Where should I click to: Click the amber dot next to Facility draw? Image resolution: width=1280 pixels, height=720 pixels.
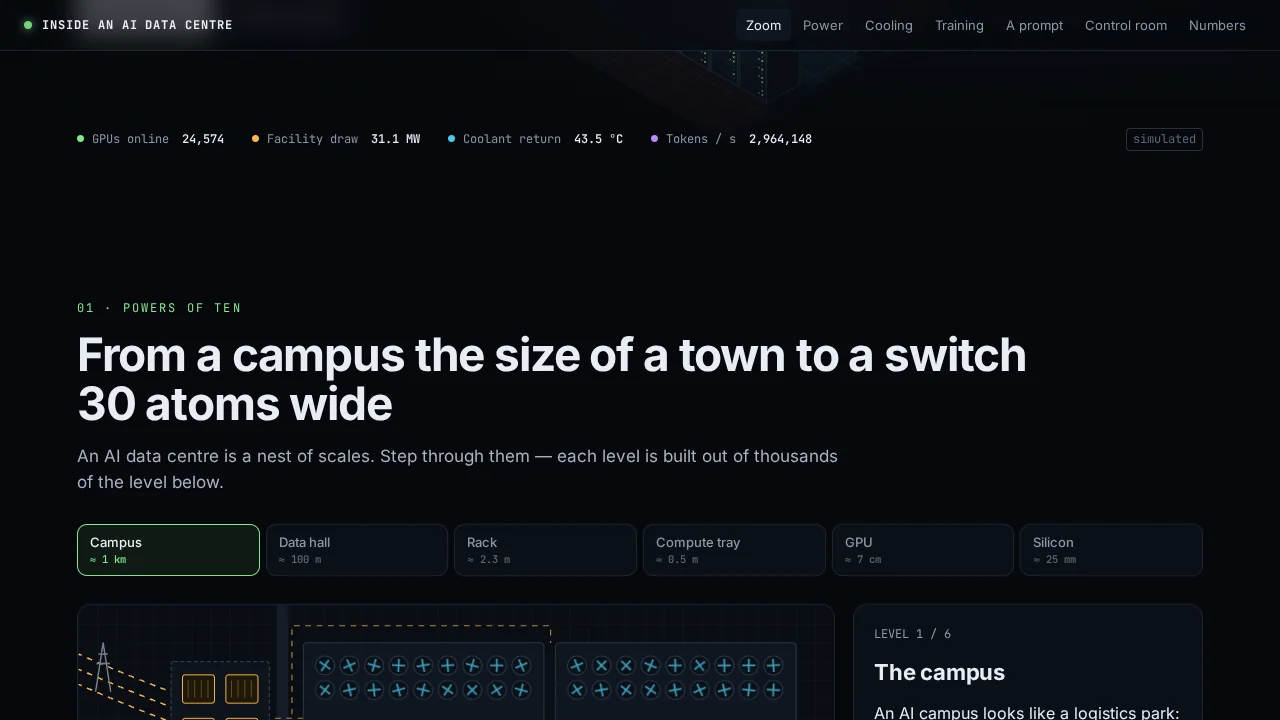(256, 139)
